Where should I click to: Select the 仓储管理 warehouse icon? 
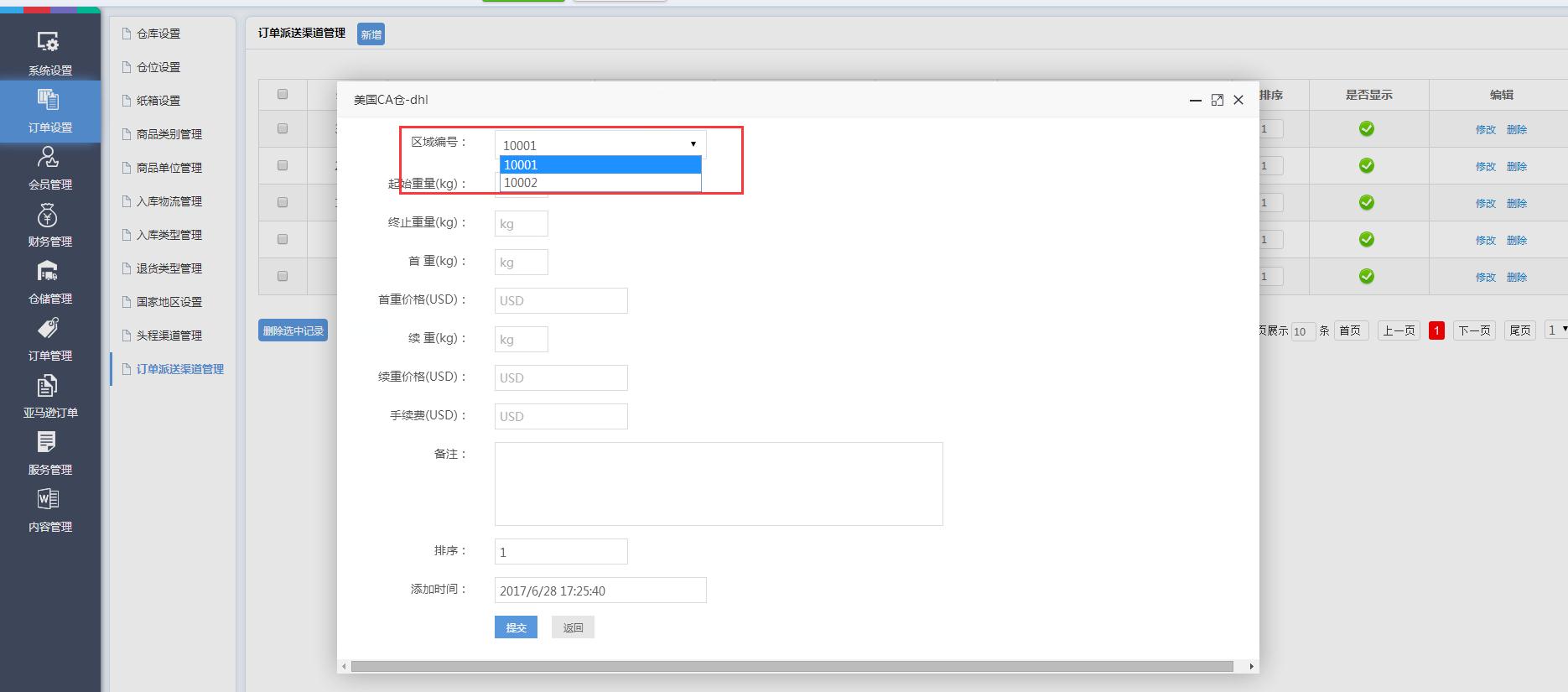(x=49, y=272)
